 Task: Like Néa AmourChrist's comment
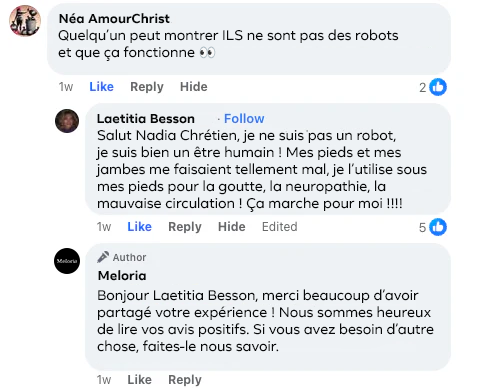click(x=101, y=87)
